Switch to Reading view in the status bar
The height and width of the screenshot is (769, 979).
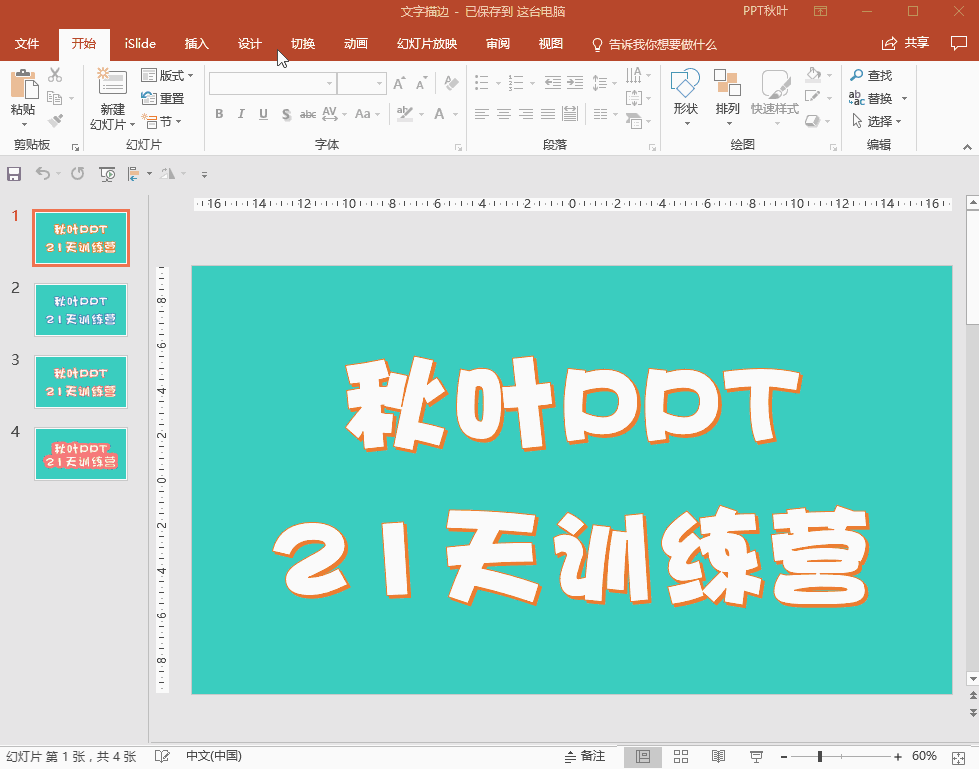point(718,756)
